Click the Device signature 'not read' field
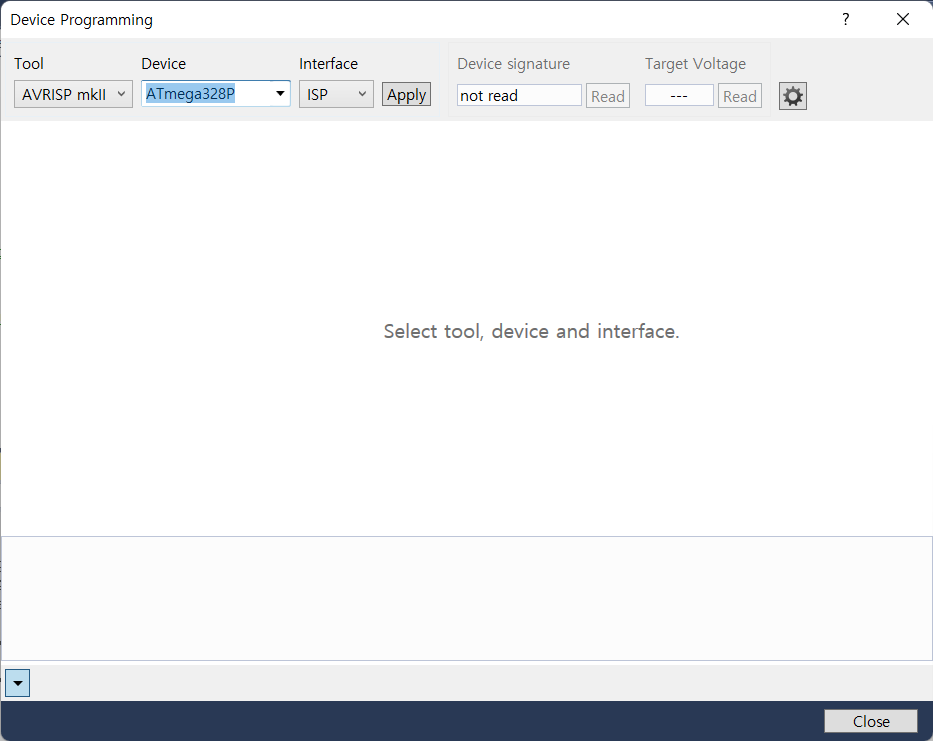 point(519,95)
